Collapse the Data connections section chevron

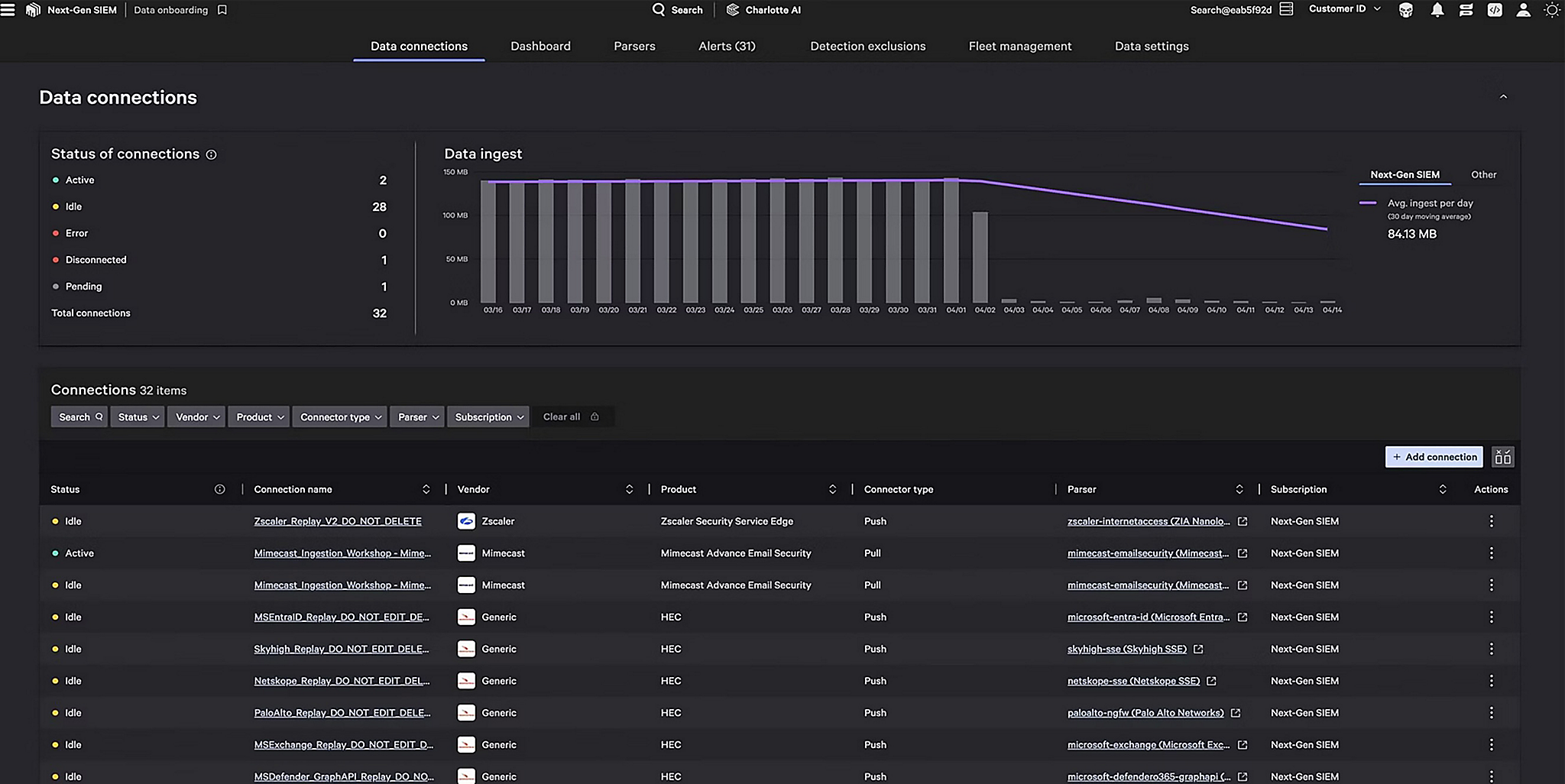pyautogui.click(x=1504, y=97)
